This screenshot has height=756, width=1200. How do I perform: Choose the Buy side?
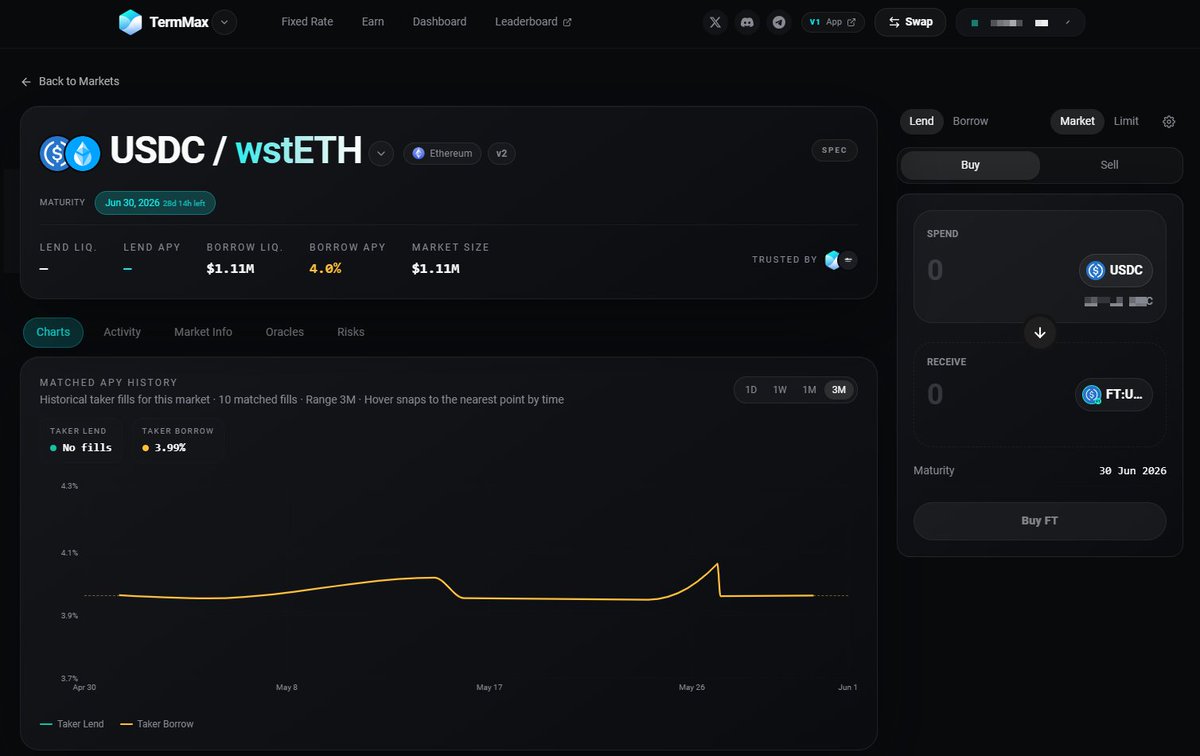coord(970,165)
